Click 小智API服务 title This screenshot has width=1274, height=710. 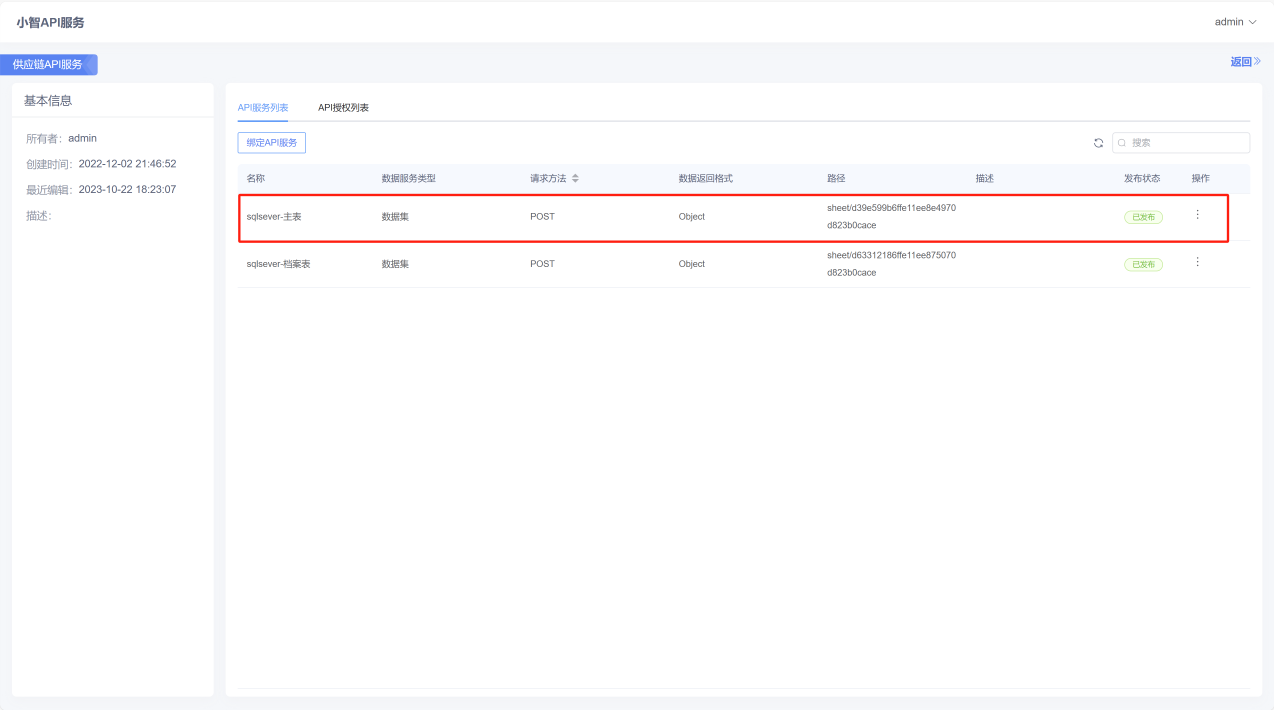(50, 22)
